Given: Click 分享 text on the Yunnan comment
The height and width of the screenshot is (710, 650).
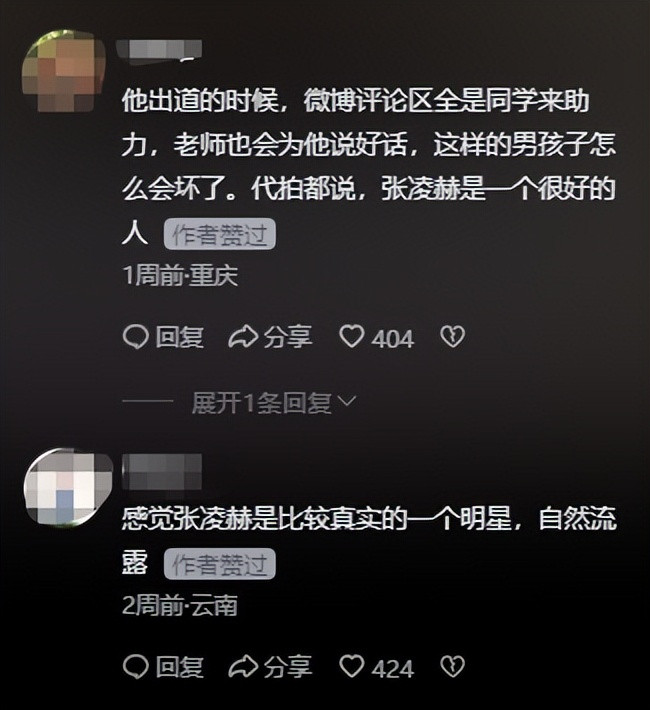Looking at the screenshot, I should click(x=288, y=667).
